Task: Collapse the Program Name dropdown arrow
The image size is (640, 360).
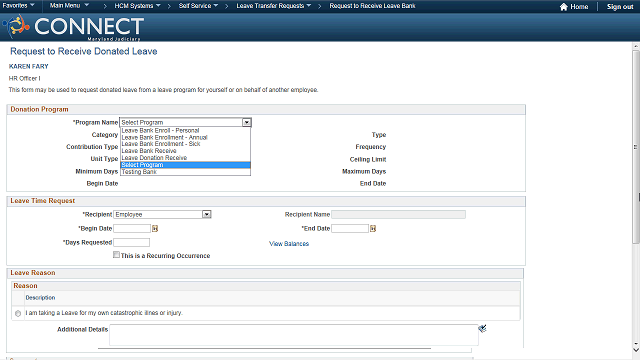Action: [247, 122]
